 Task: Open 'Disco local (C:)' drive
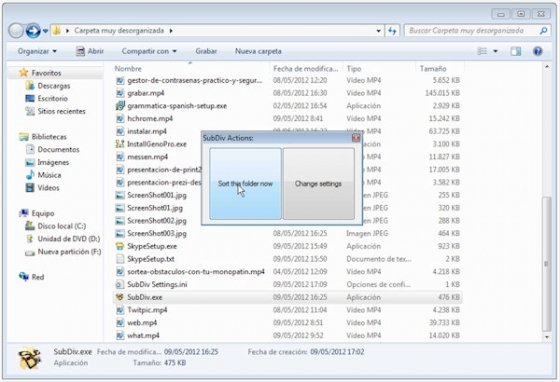click(61, 226)
